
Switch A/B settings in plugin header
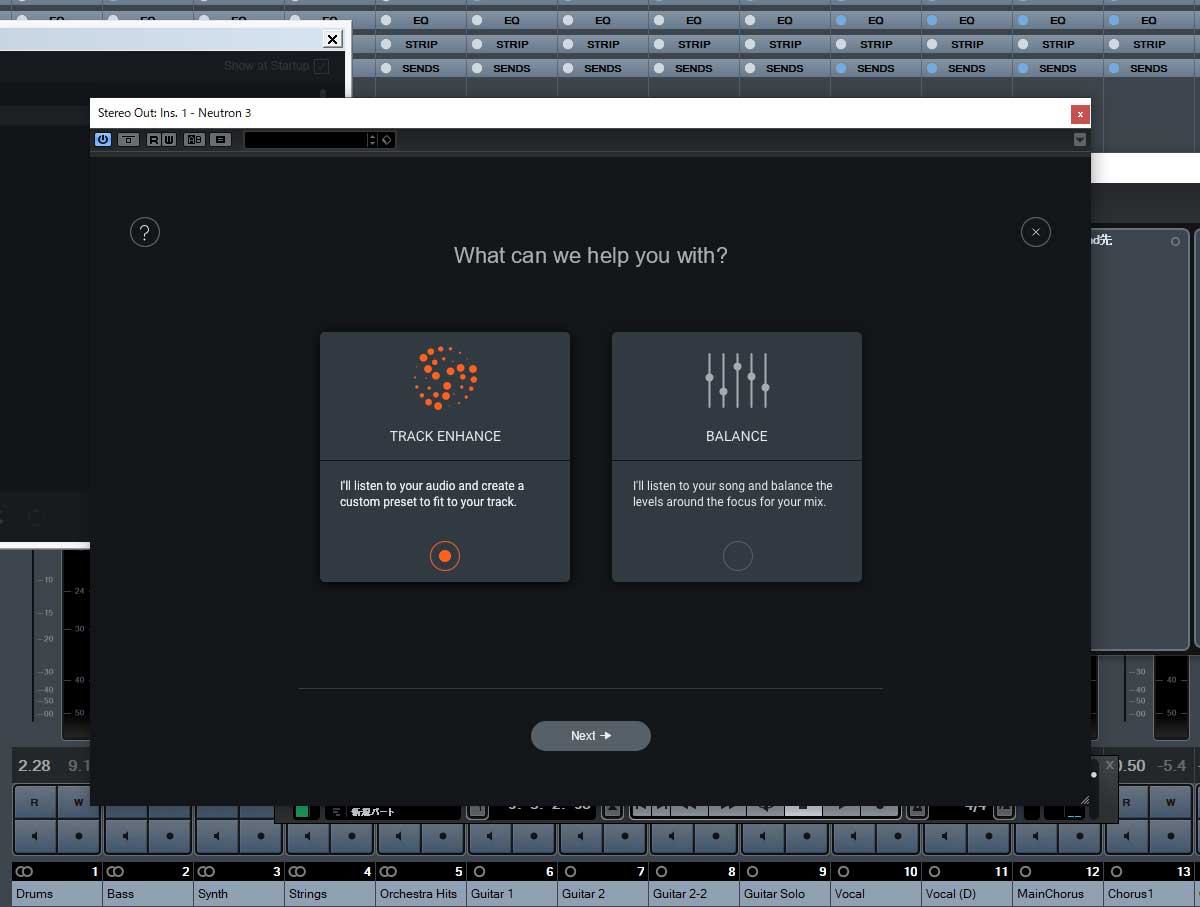coord(195,140)
